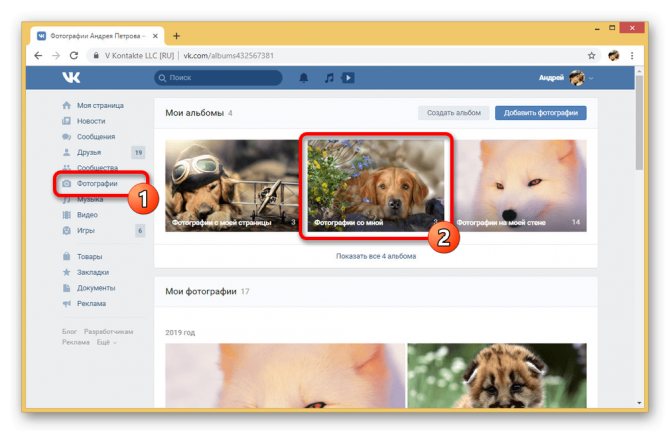The height and width of the screenshot is (434, 670).
Task: Reload the page with refresh icon
Action: click(x=74, y=56)
